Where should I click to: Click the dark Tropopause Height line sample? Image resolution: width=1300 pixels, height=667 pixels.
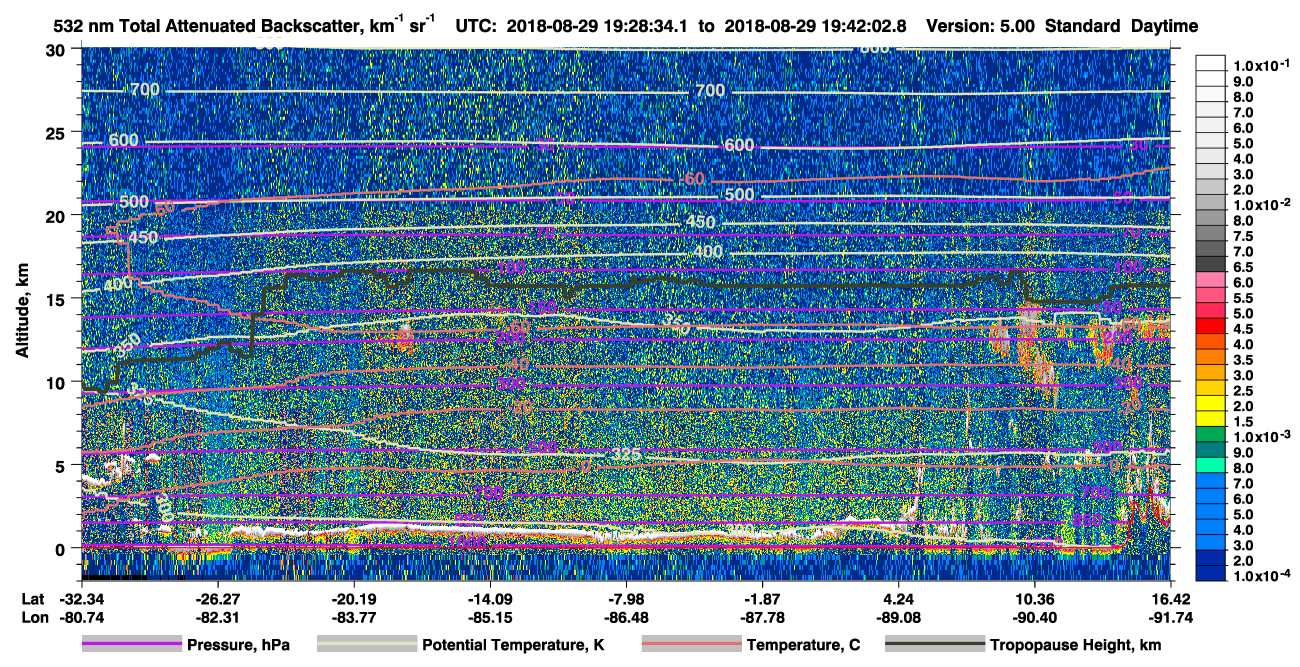point(934,645)
